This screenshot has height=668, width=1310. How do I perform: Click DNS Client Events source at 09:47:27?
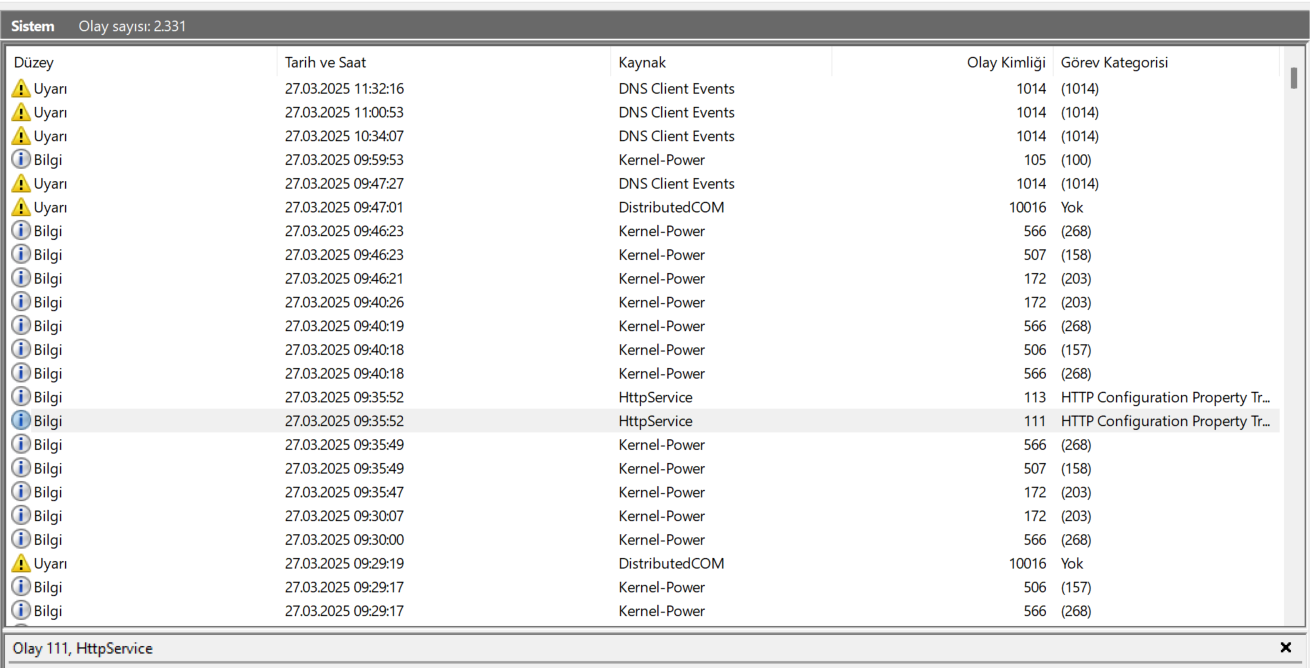tap(677, 184)
